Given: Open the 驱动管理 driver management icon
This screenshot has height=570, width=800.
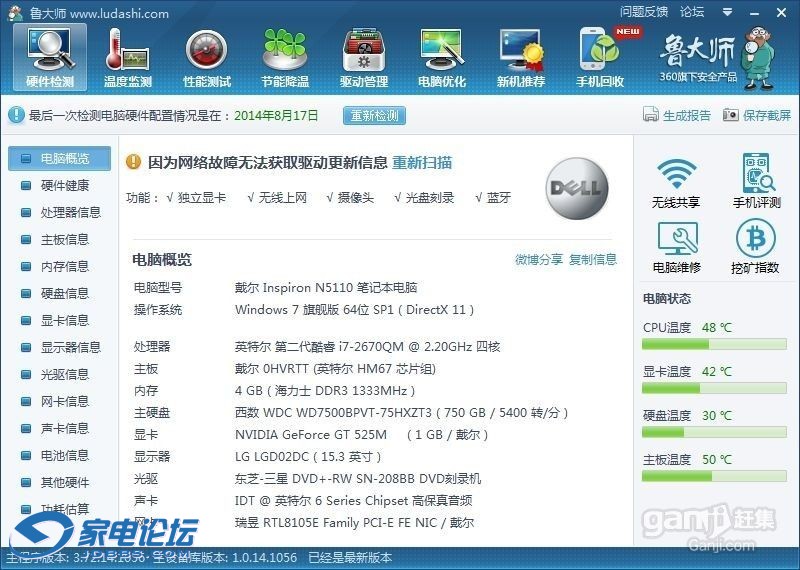Looking at the screenshot, I should [364, 56].
